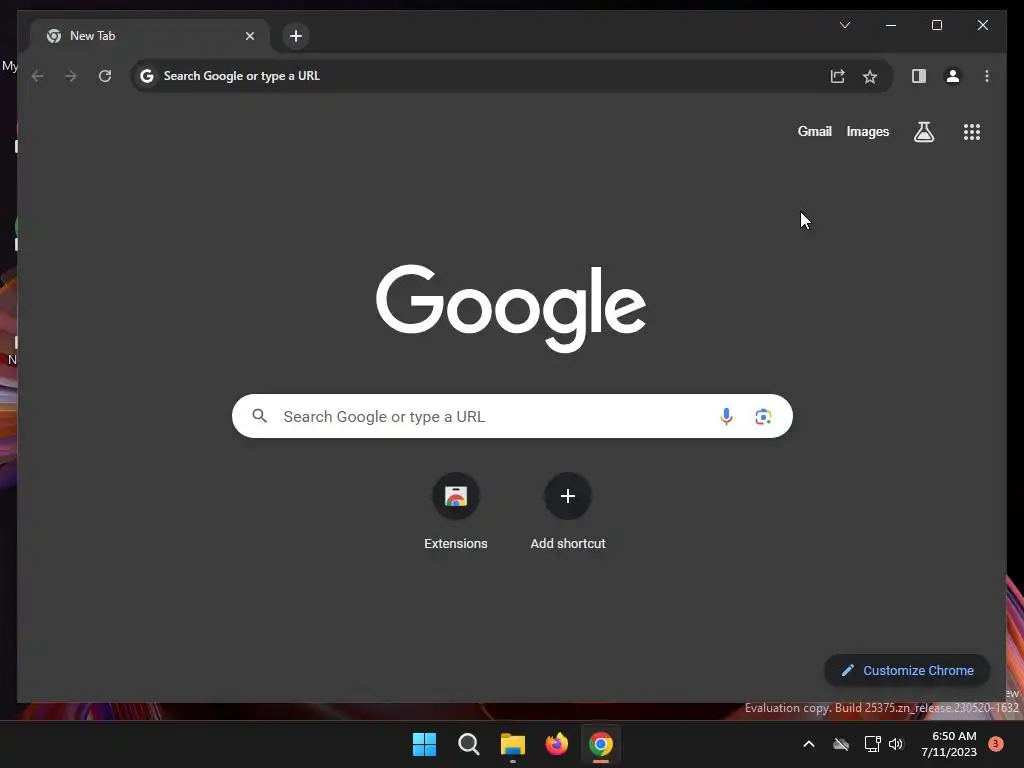This screenshot has height=768, width=1024.
Task: Launch Firefox from the taskbar
Action: (x=556, y=744)
